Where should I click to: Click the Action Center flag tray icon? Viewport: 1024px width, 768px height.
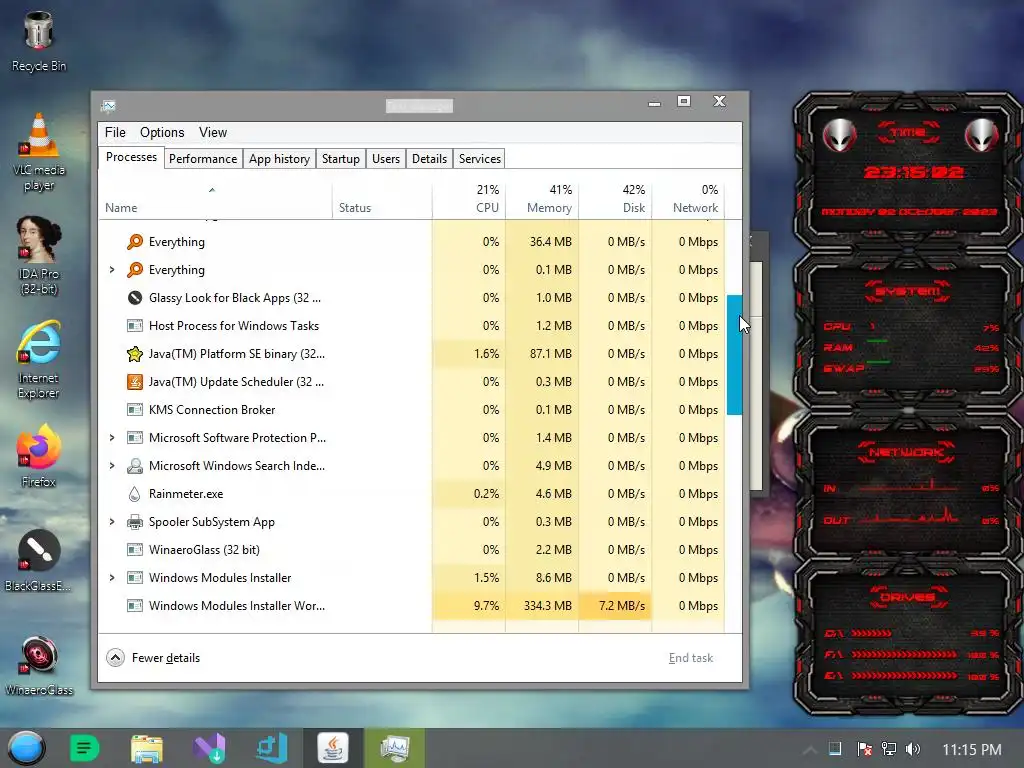pos(864,749)
